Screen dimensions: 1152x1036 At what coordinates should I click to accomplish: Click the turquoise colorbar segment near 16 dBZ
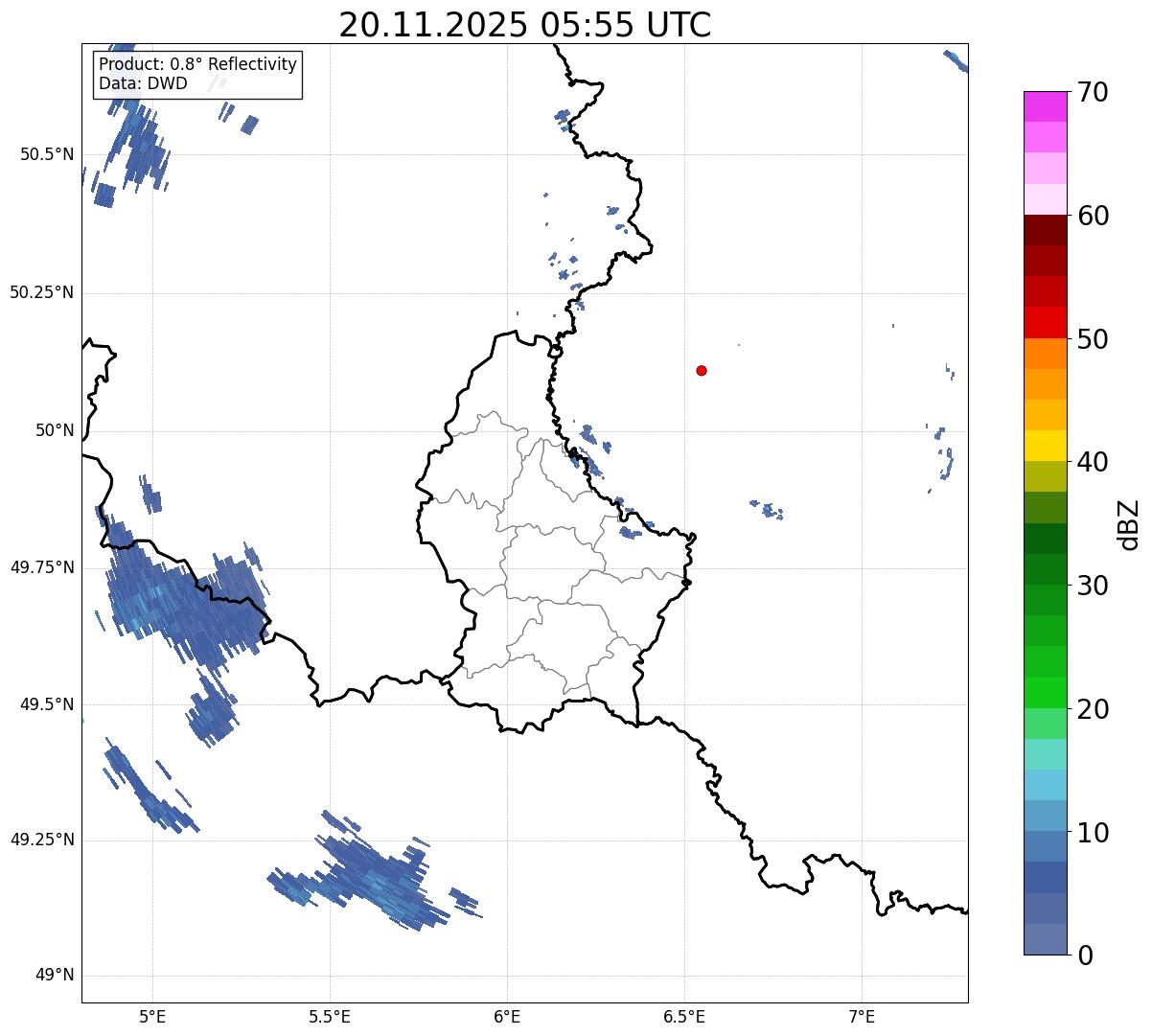[x=1045, y=754]
